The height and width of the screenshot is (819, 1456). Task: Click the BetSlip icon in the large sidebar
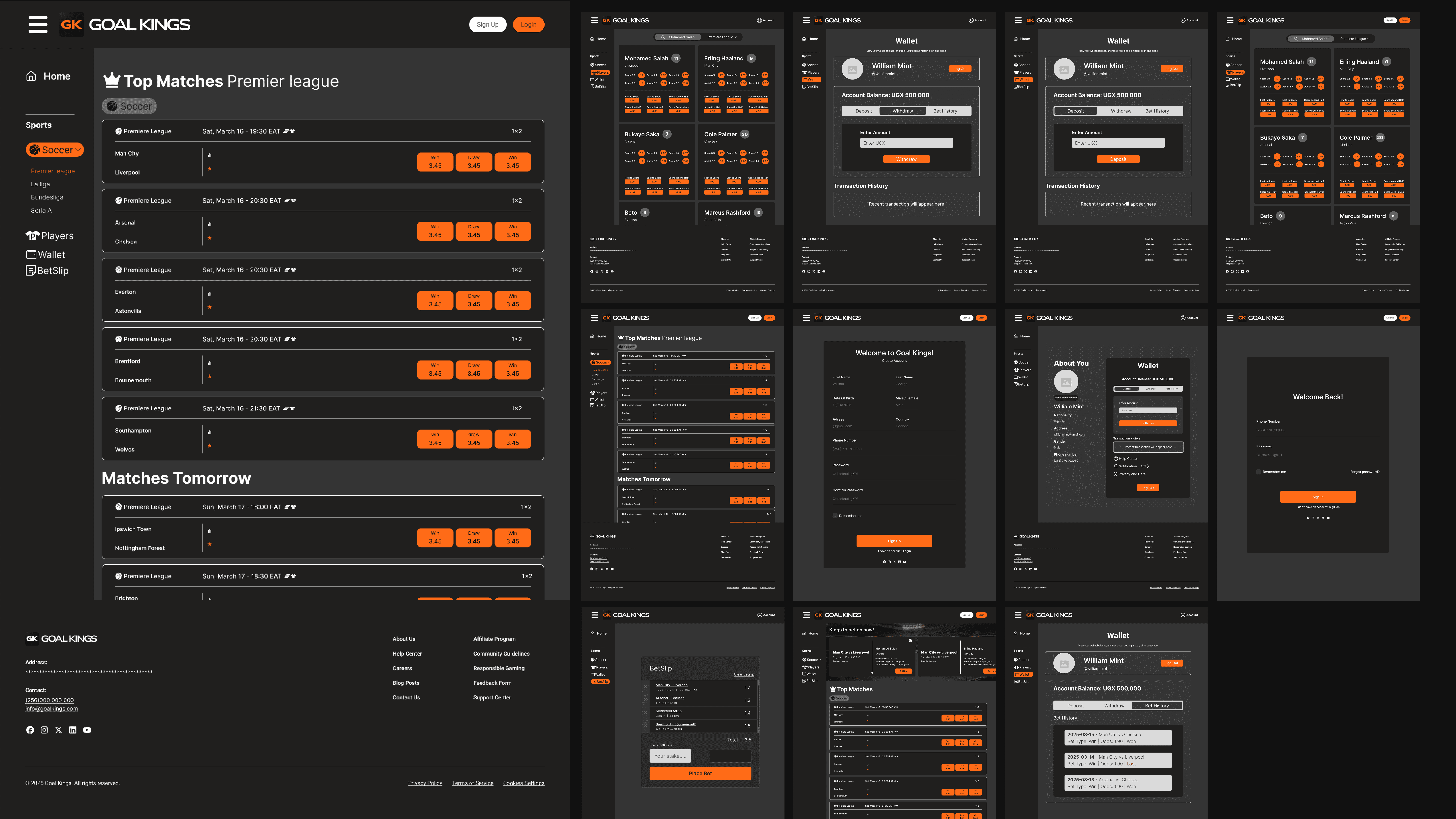(31, 271)
